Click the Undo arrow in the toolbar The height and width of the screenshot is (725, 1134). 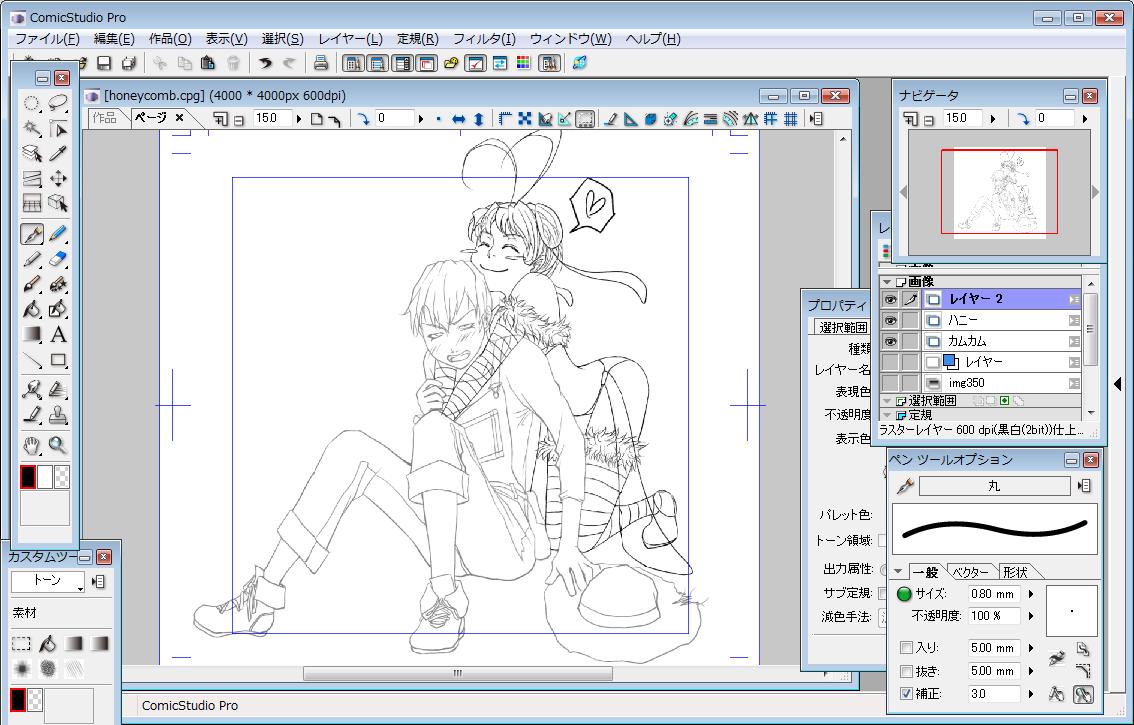(265, 64)
